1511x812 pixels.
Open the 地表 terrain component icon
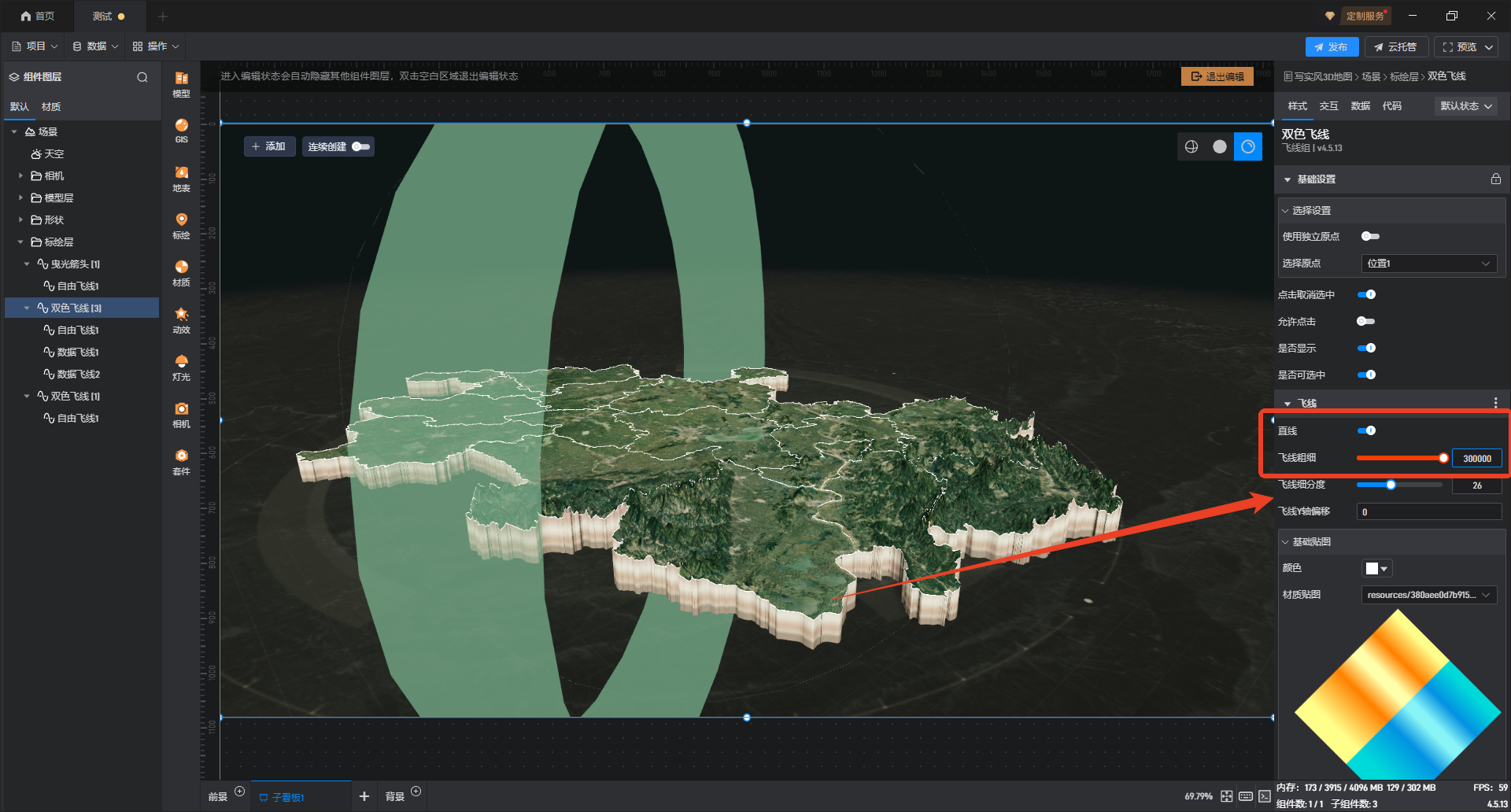181,177
